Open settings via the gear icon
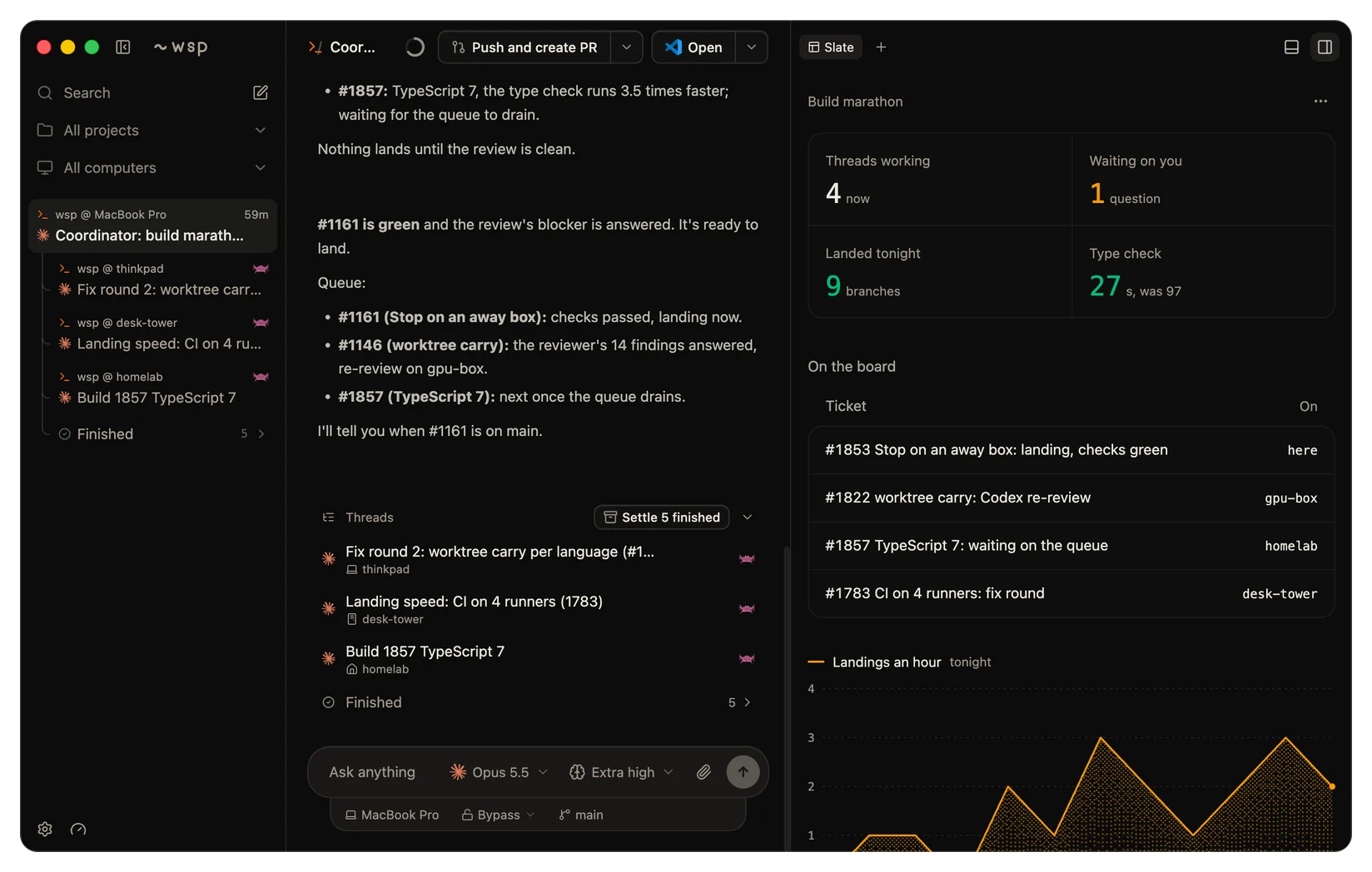The image size is (1372, 872). point(45,829)
